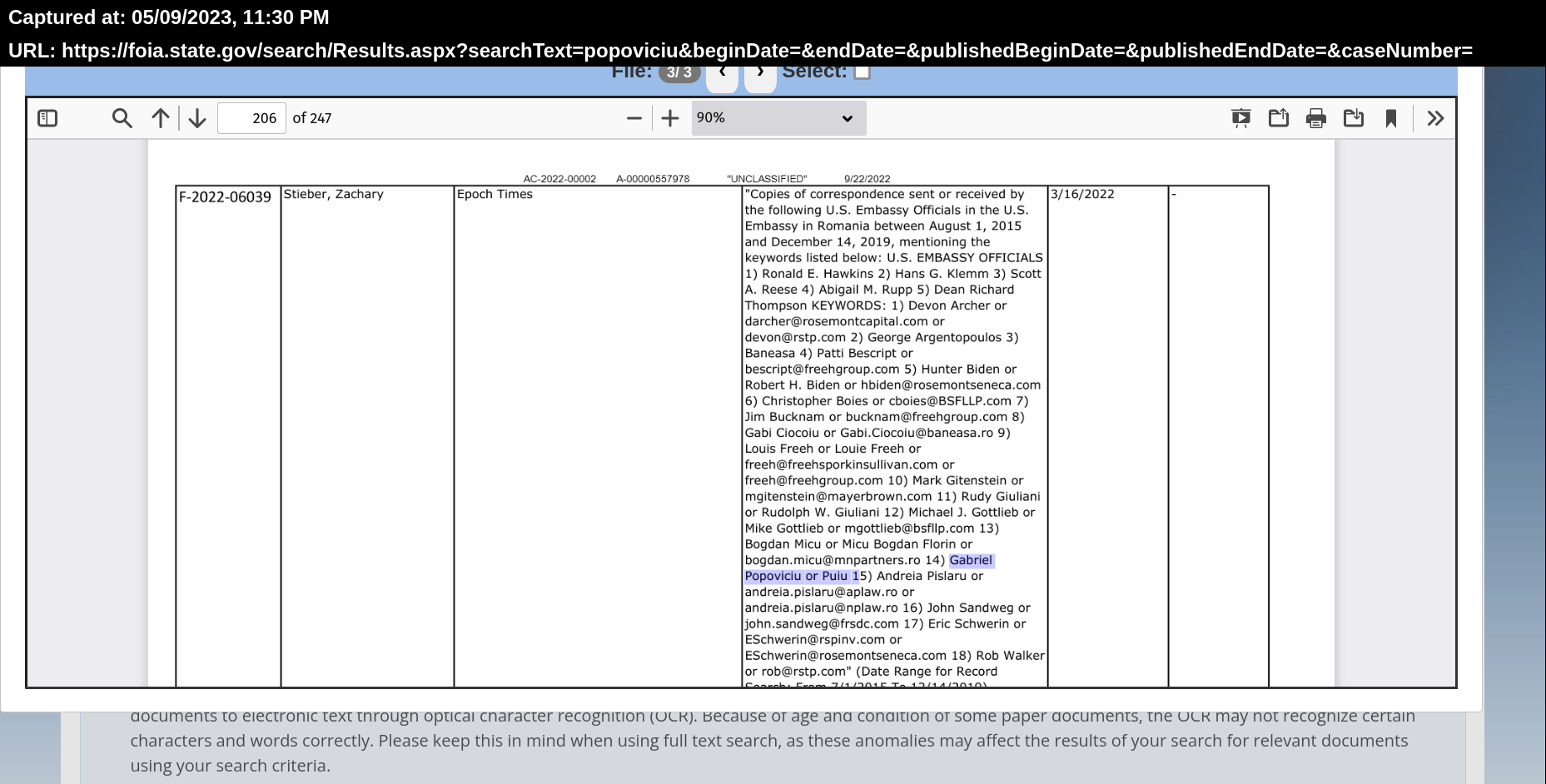Image resolution: width=1546 pixels, height=784 pixels.
Task: Go to the next file result
Action: pyautogui.click(x=760, y=75)
